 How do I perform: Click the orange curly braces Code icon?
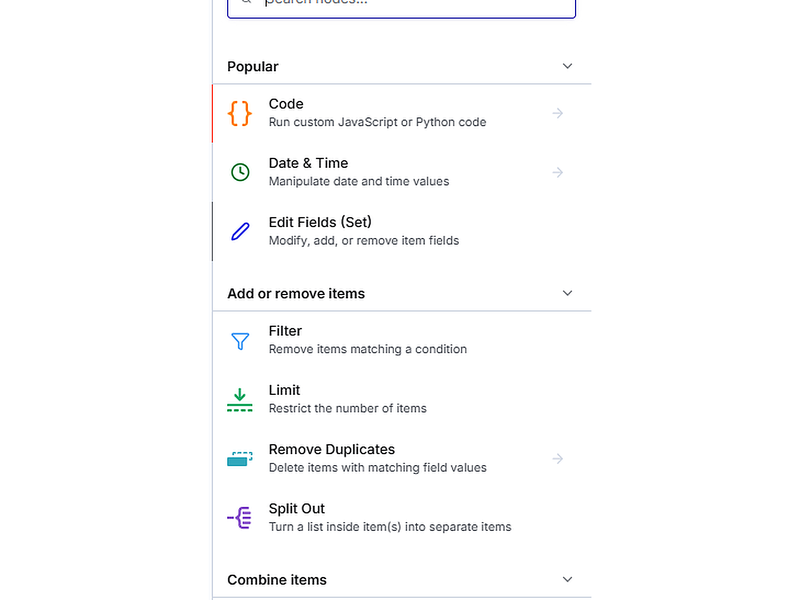pos(240,113)
